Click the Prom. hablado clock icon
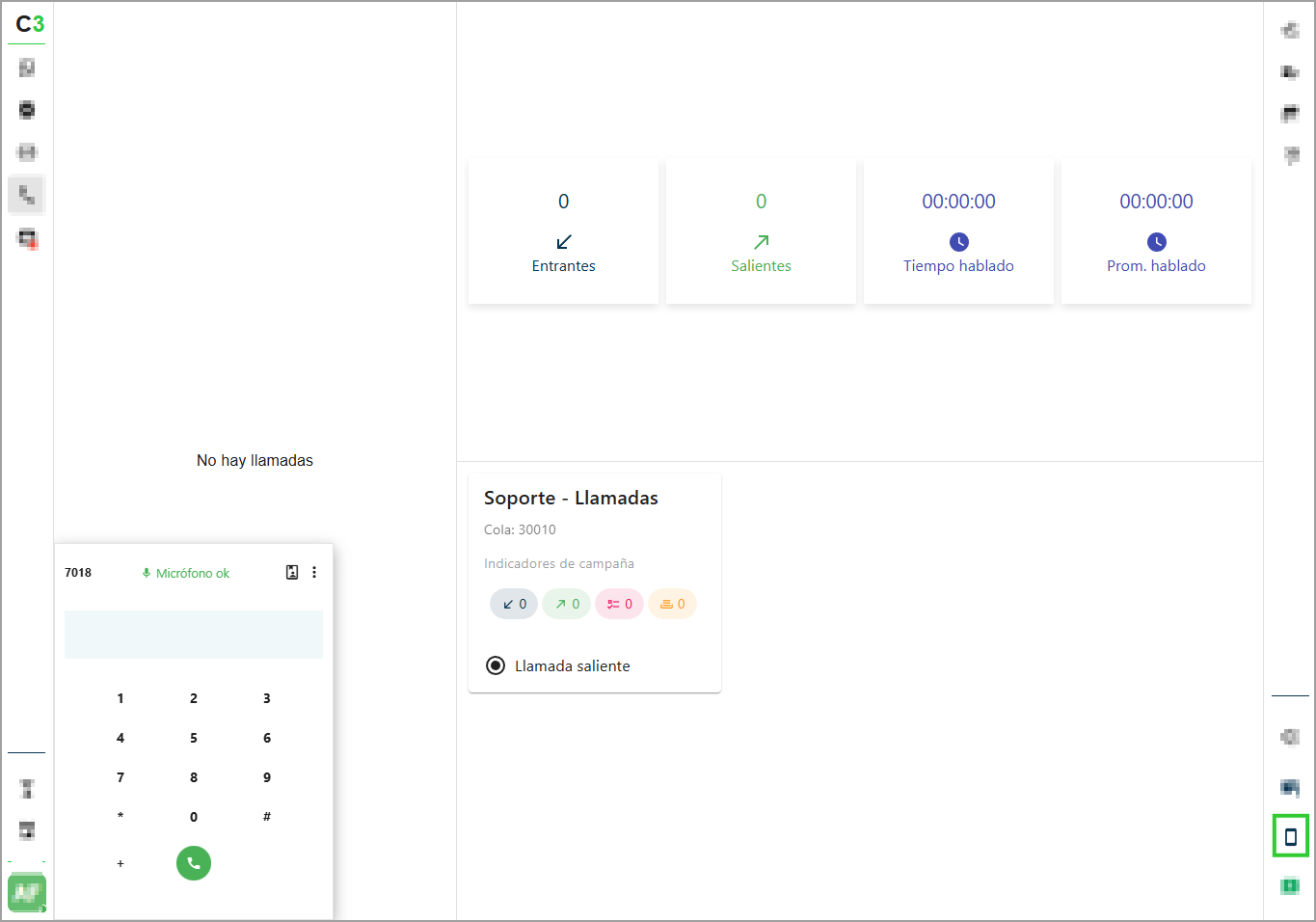This screenshot has height=922, width=1316. (x=1156, y=241)
